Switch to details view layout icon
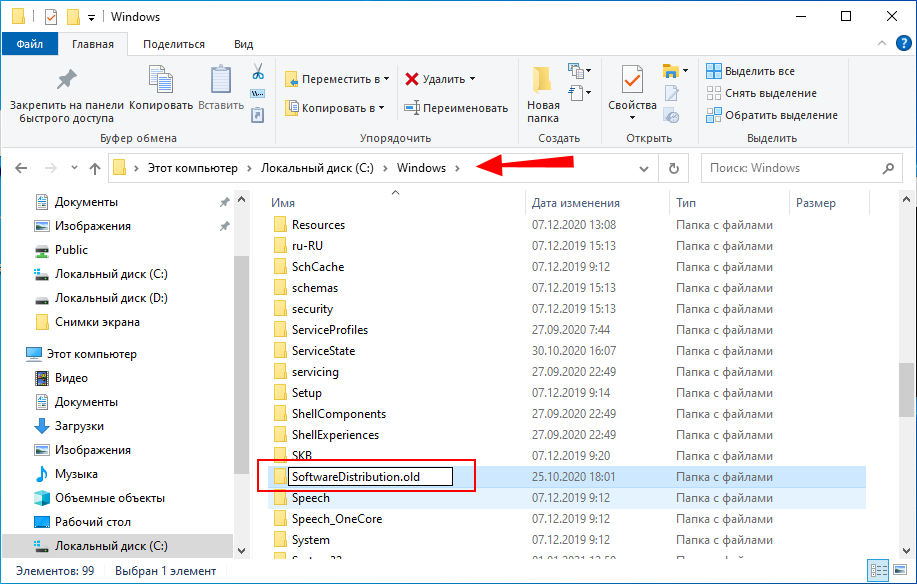The image size is (917, 584). point(878,571)
